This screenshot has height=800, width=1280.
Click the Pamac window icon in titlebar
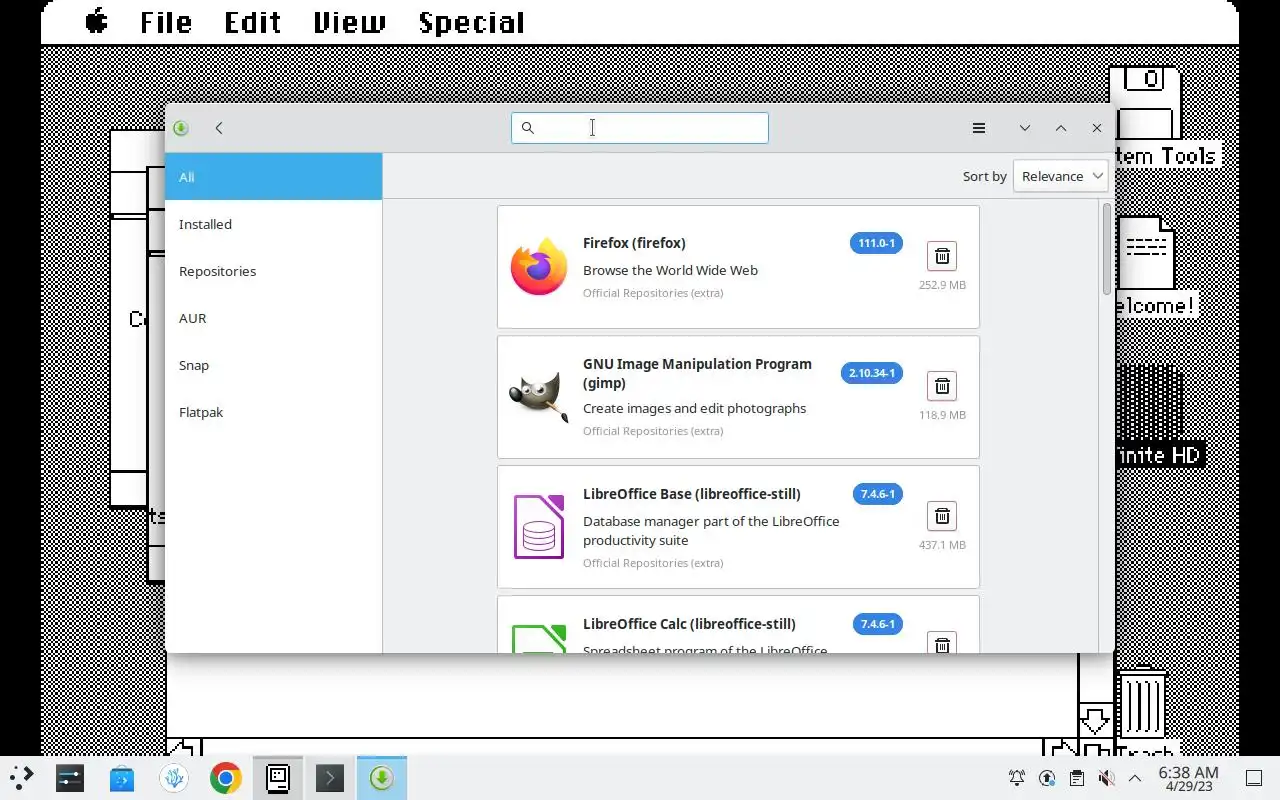181,128
